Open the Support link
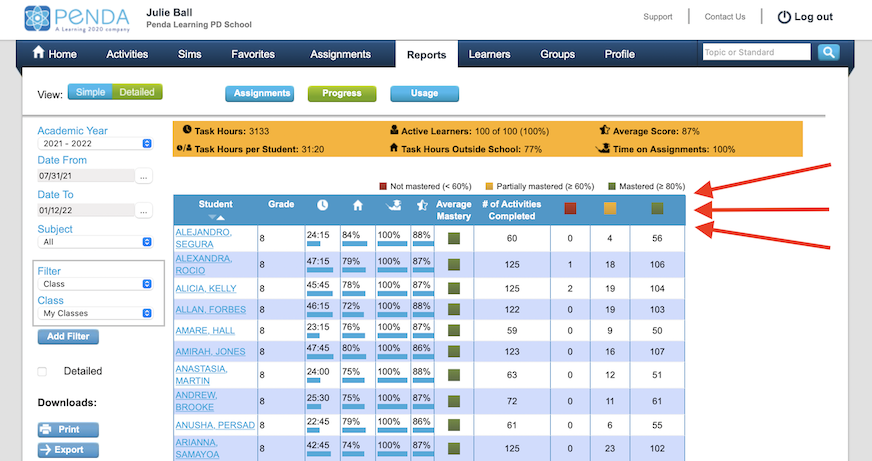 click(658, 17)
